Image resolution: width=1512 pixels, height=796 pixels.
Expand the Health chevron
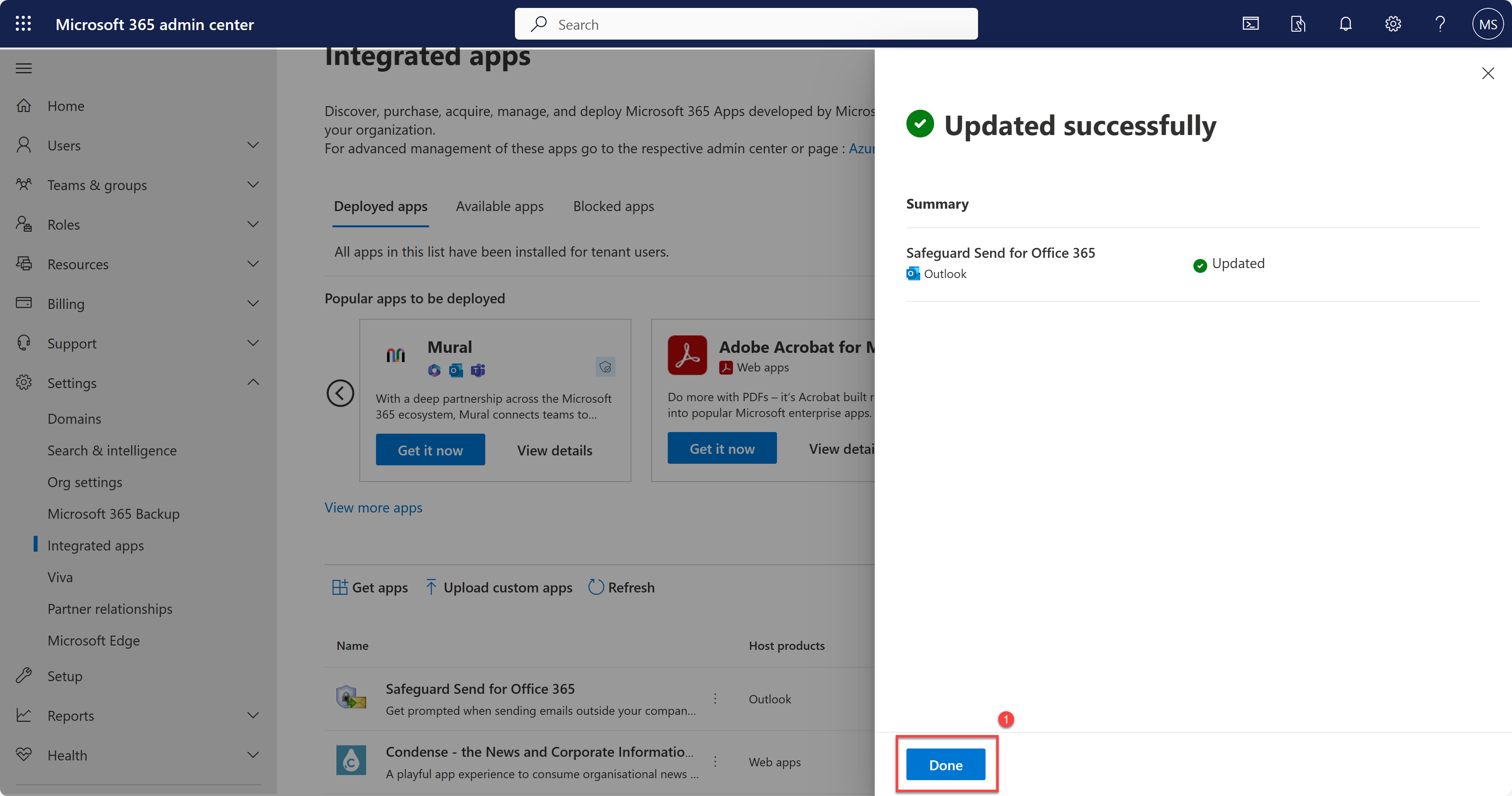click(x=253, y=754)
